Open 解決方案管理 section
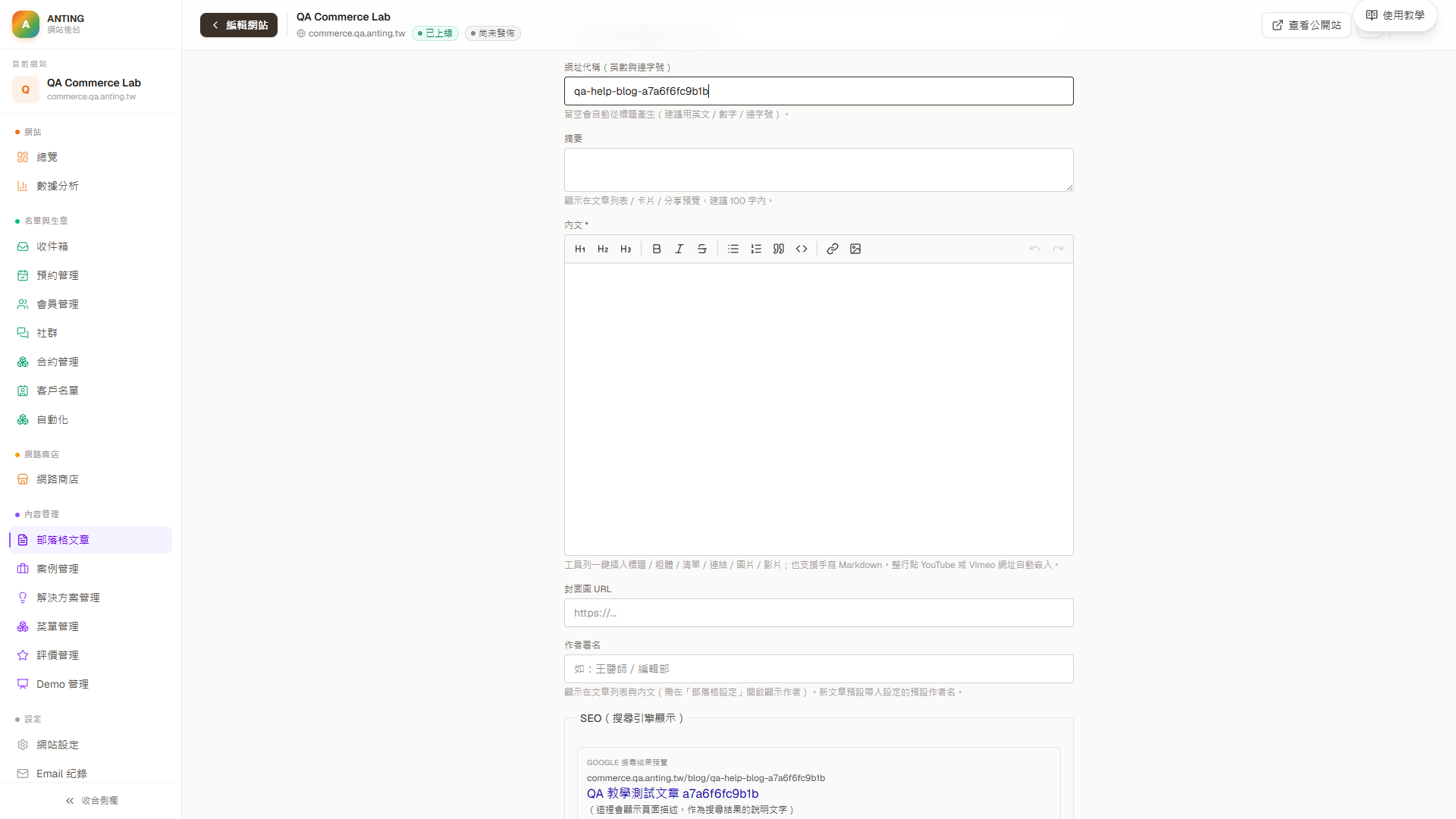 pyautogui.click(x=91, y=598)
